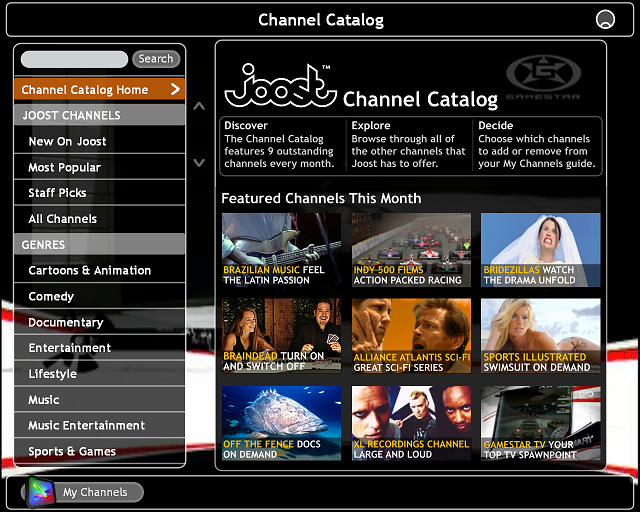Browse Cartoons & Animation genre
This screenshot has height=512, width=640.
tap(100, 270)
